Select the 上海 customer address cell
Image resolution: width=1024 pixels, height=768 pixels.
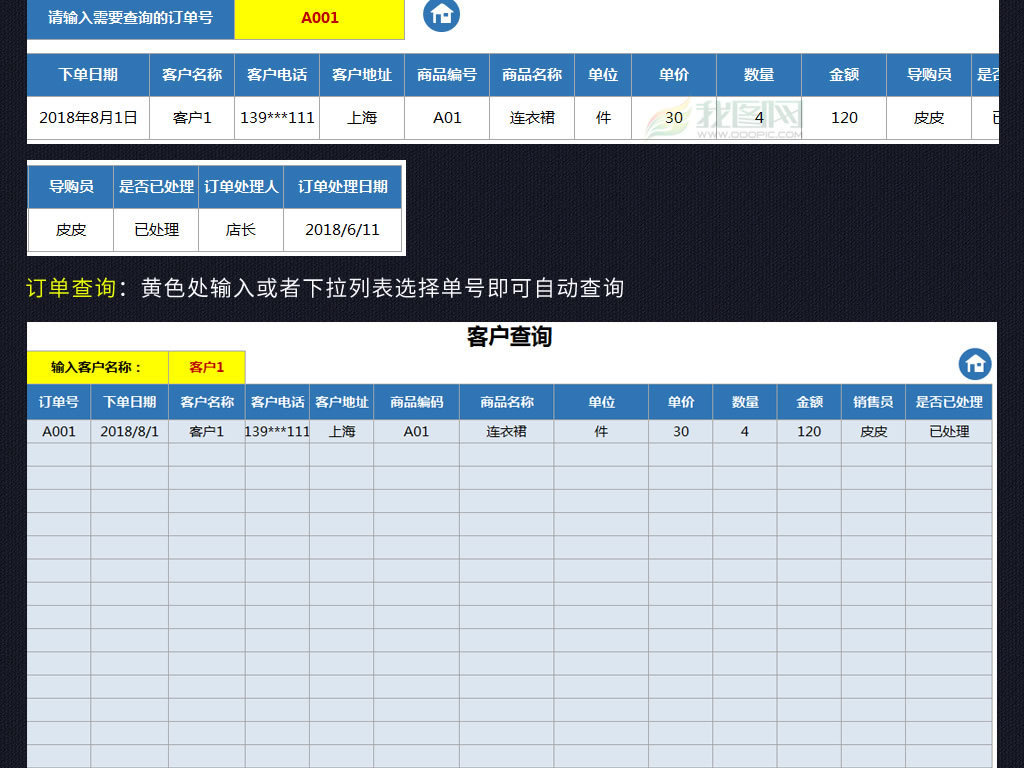coord(362,118)
